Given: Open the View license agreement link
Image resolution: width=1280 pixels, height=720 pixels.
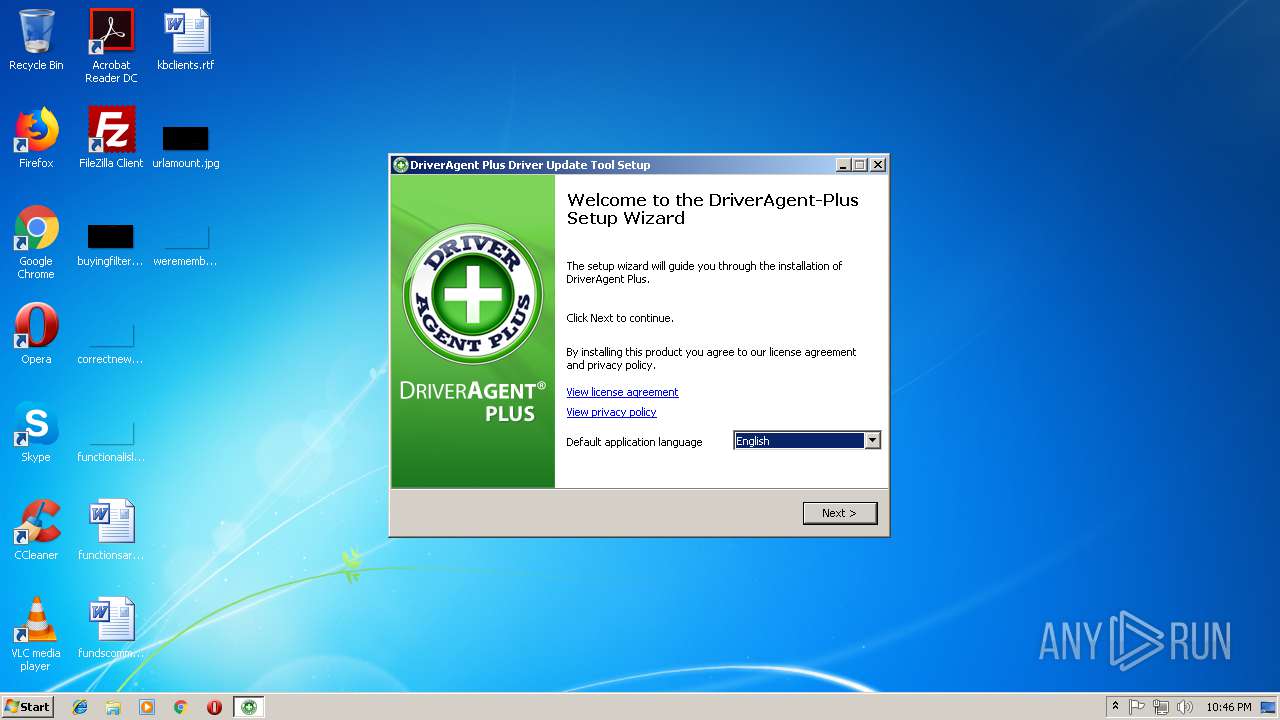Looking at the screenshot, I should (622, 392).
